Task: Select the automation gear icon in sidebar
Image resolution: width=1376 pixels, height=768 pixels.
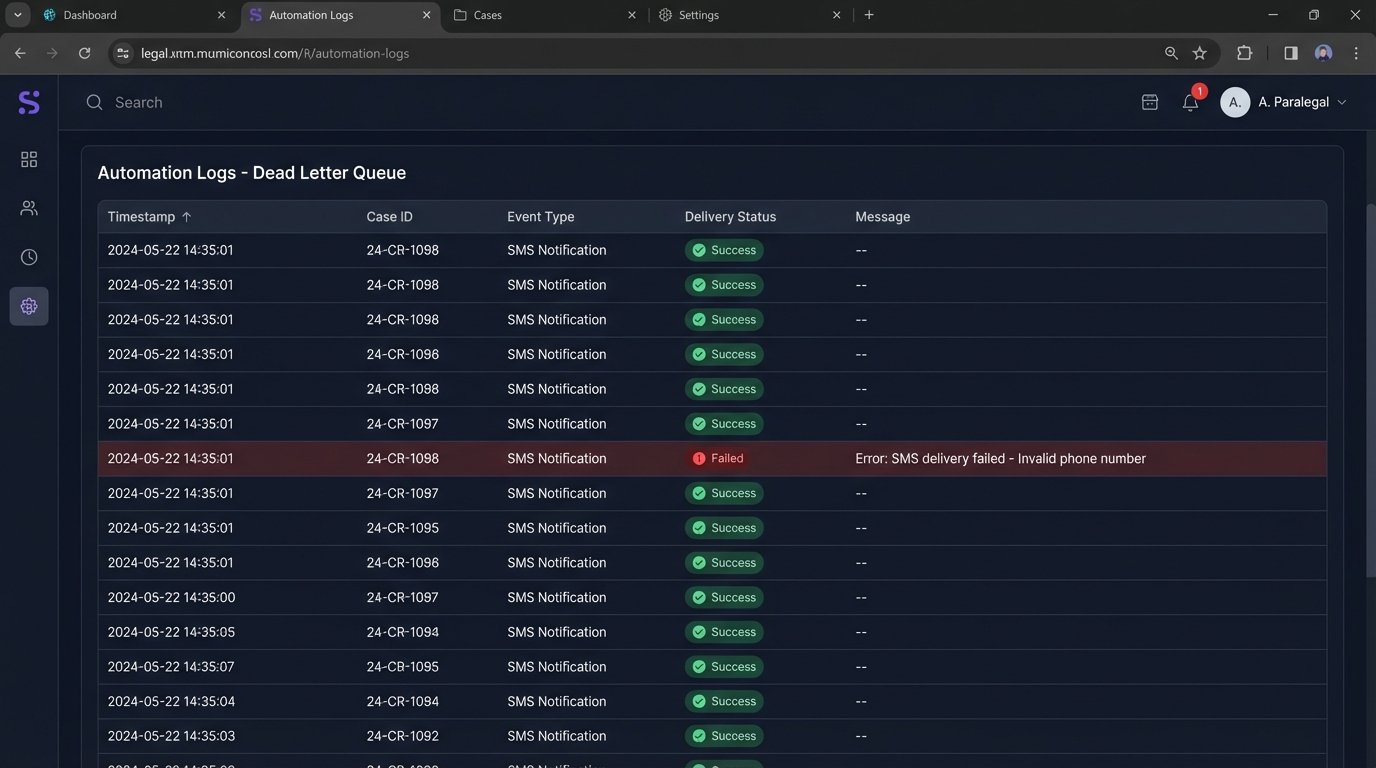Action: tap(29, 306)
